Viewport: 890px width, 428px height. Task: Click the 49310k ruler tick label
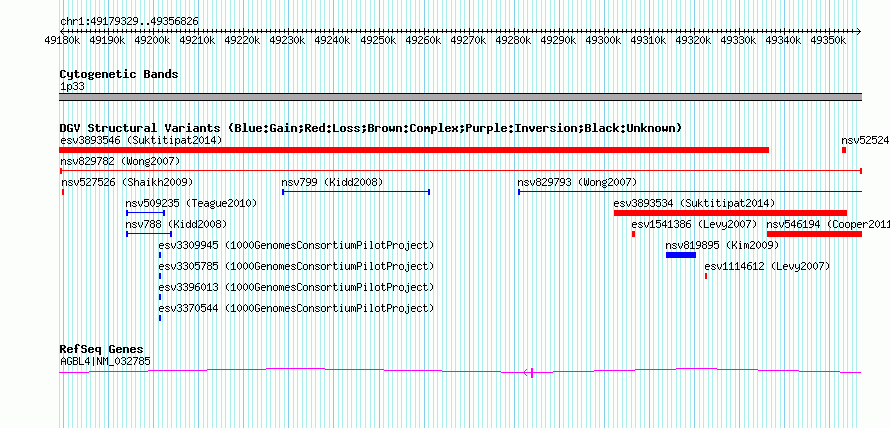pyautogui.click(x=648, y=40)
